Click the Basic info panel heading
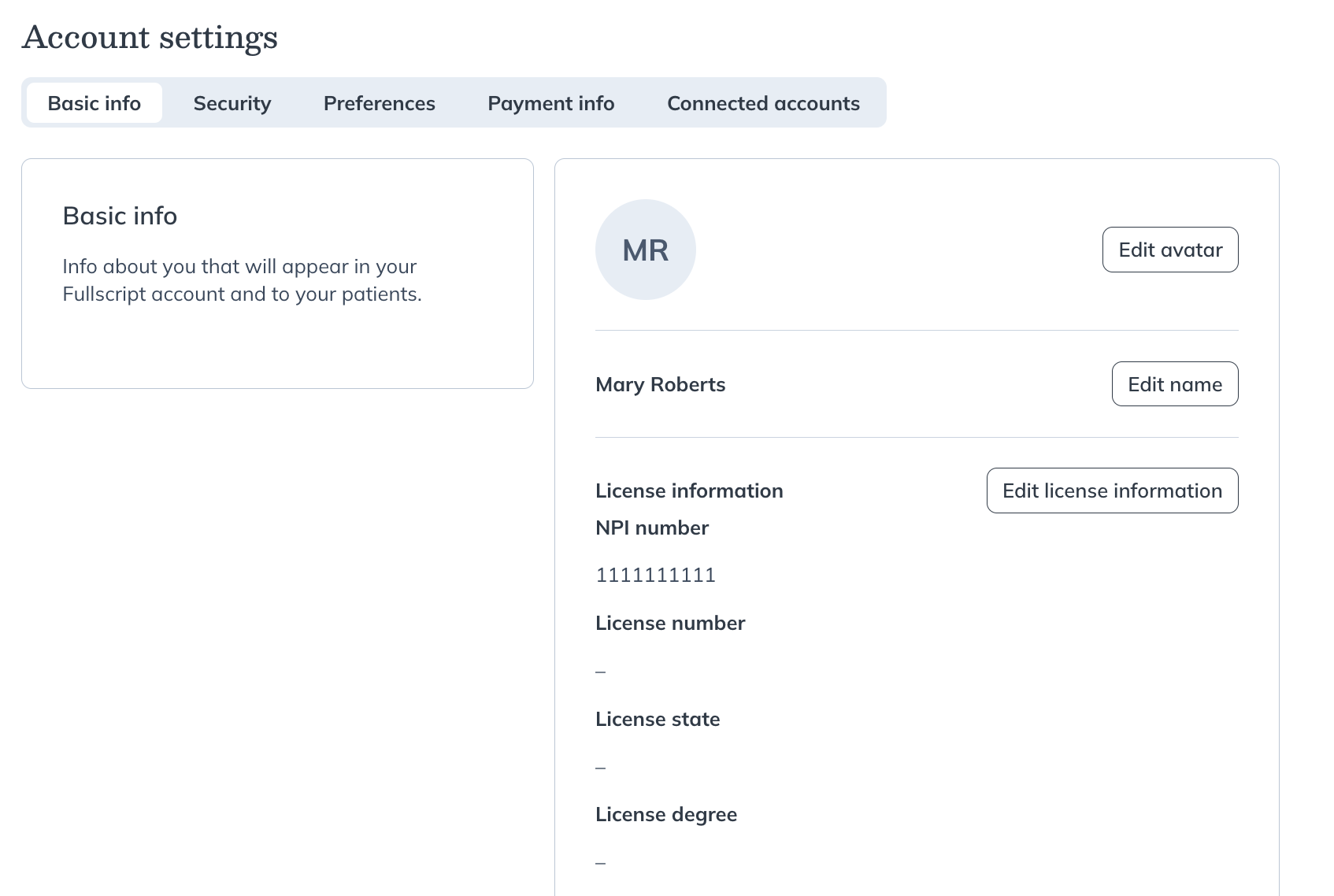 120,215
